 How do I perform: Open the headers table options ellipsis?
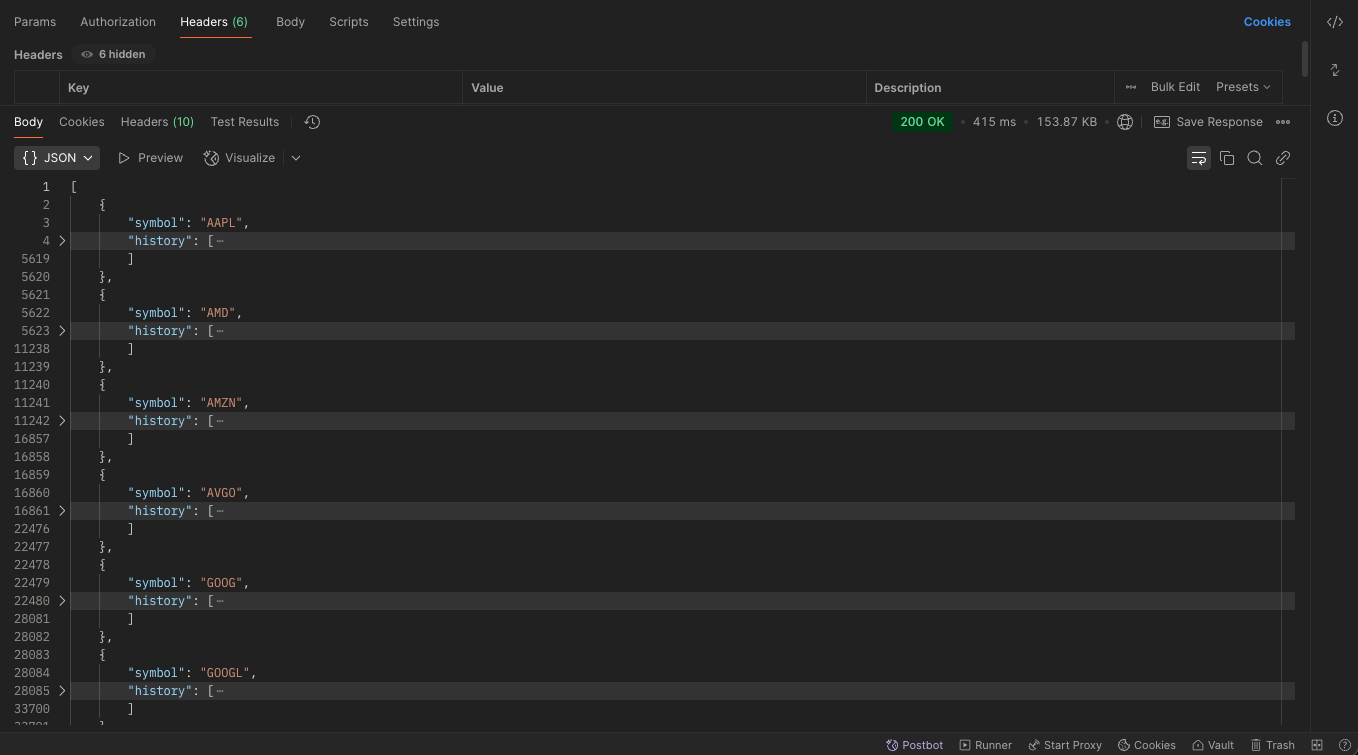click(x=1131, y=87)
